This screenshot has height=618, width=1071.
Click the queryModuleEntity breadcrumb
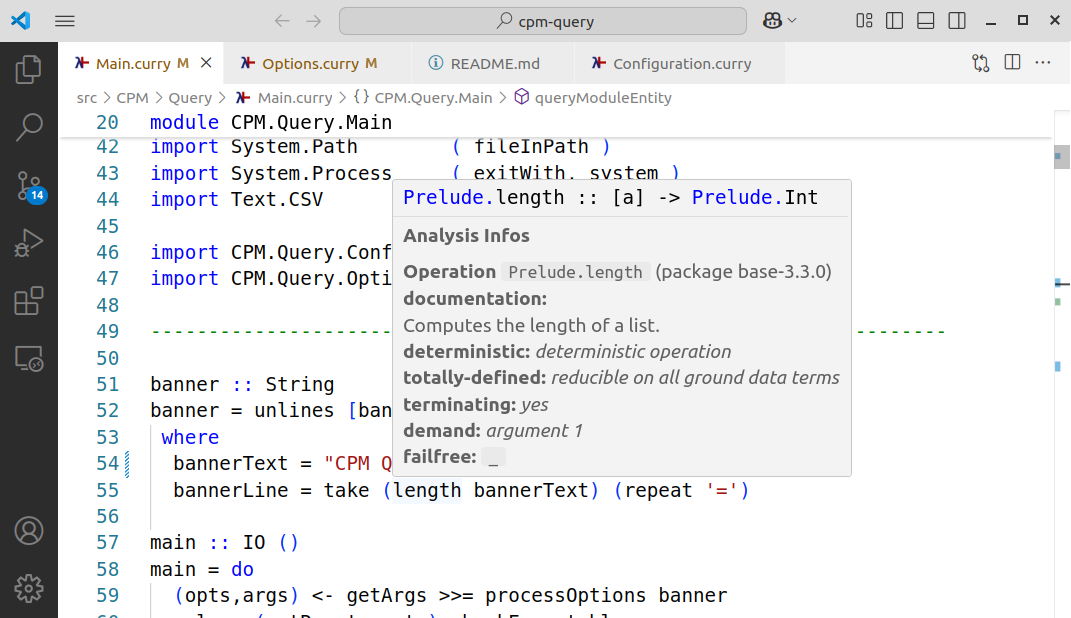[x=602, y=98]
